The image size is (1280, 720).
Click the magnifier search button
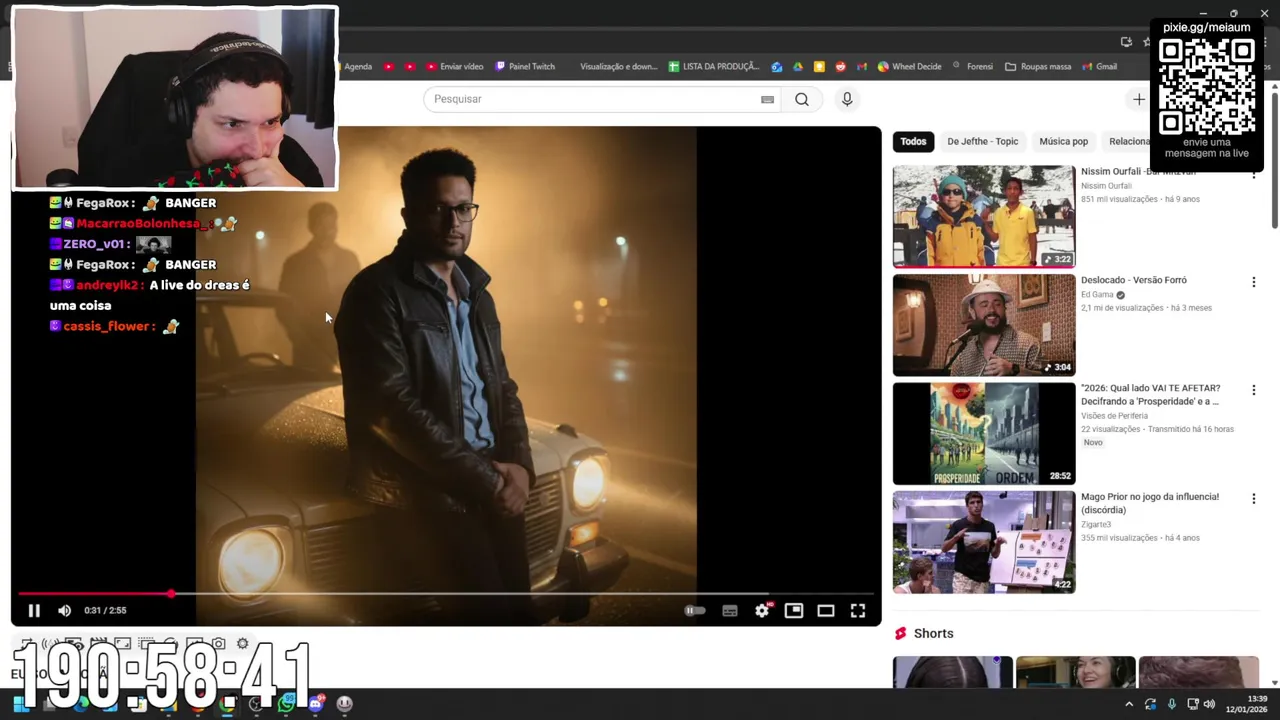[802, 99]
